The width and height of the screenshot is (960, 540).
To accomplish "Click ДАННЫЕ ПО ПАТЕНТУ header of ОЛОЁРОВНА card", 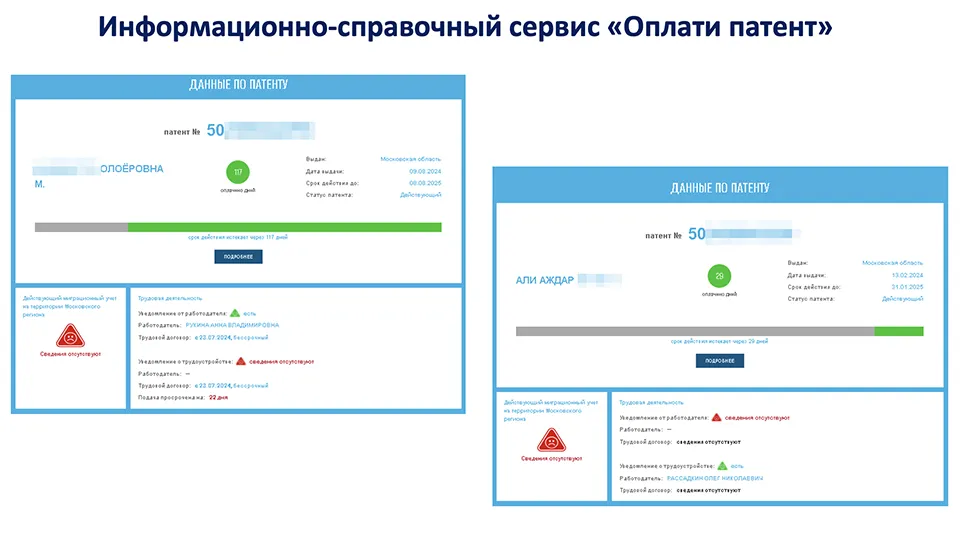I will click(238, 84).
